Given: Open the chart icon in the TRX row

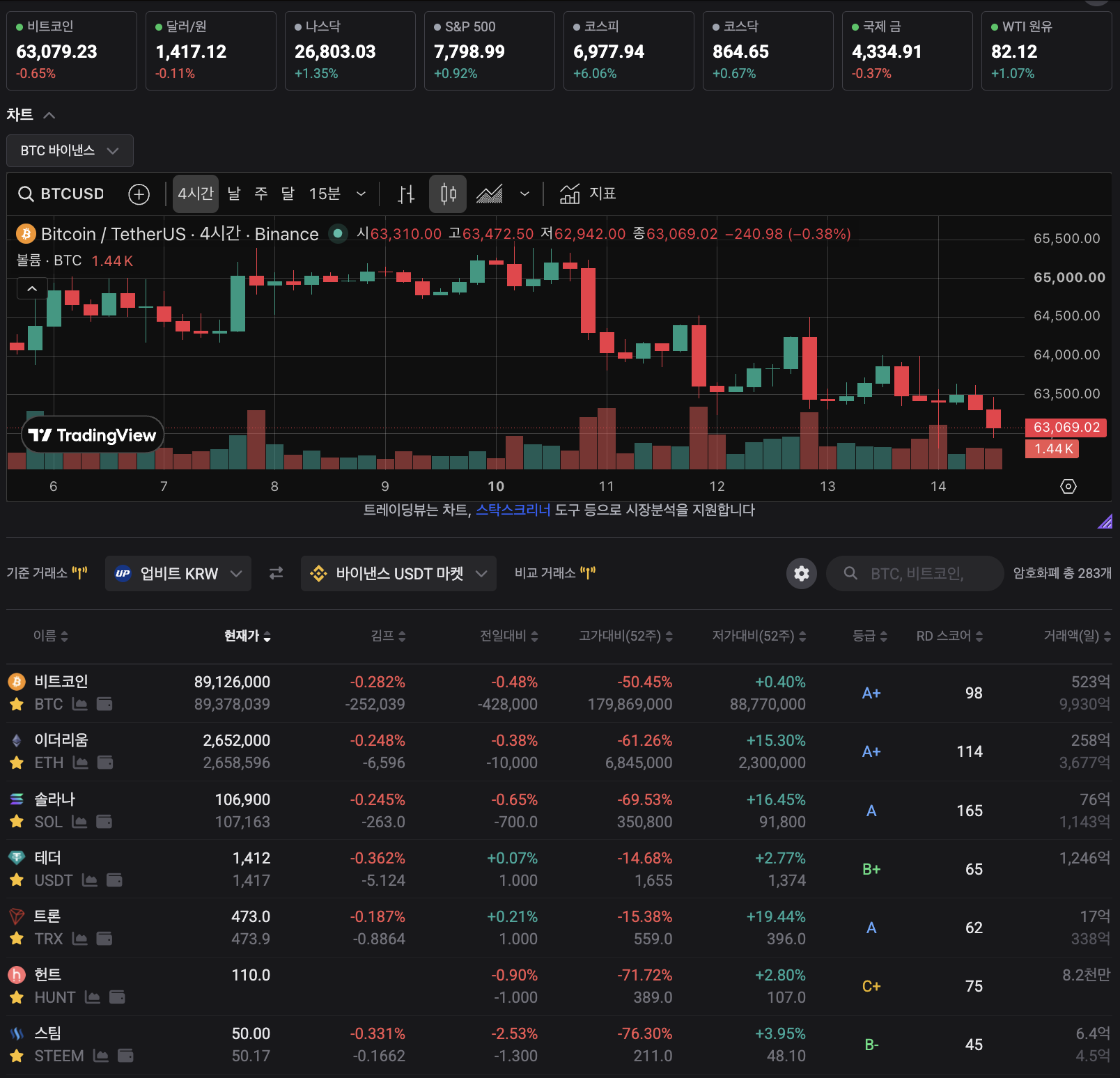Looking at the screenshot, I should pyautogui.click(x=80, y=939).
